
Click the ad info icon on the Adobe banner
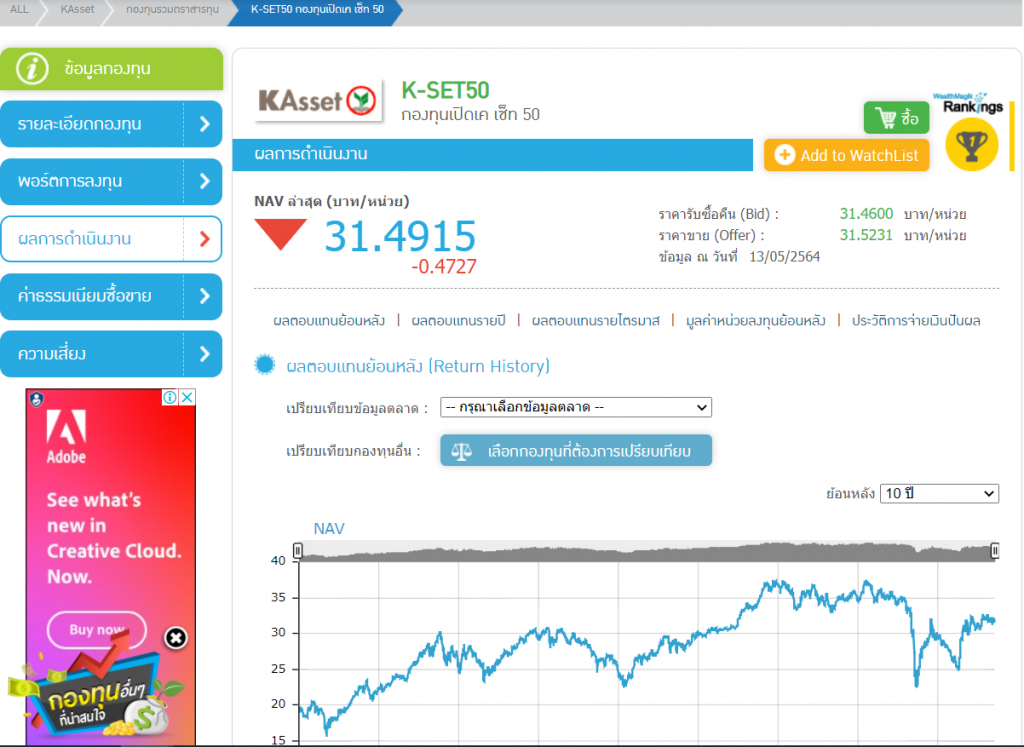tap(170, 397)
